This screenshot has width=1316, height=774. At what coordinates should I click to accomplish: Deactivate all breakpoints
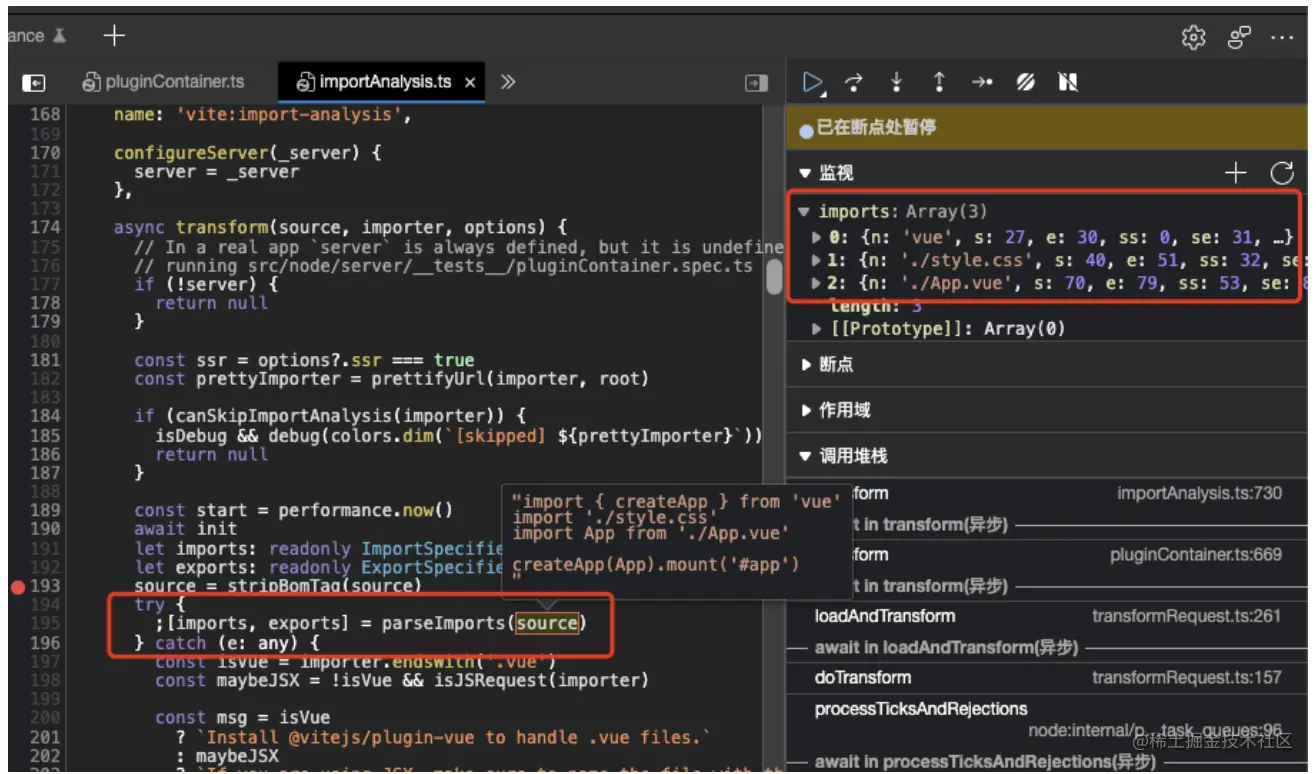[x=1026, y=83]
